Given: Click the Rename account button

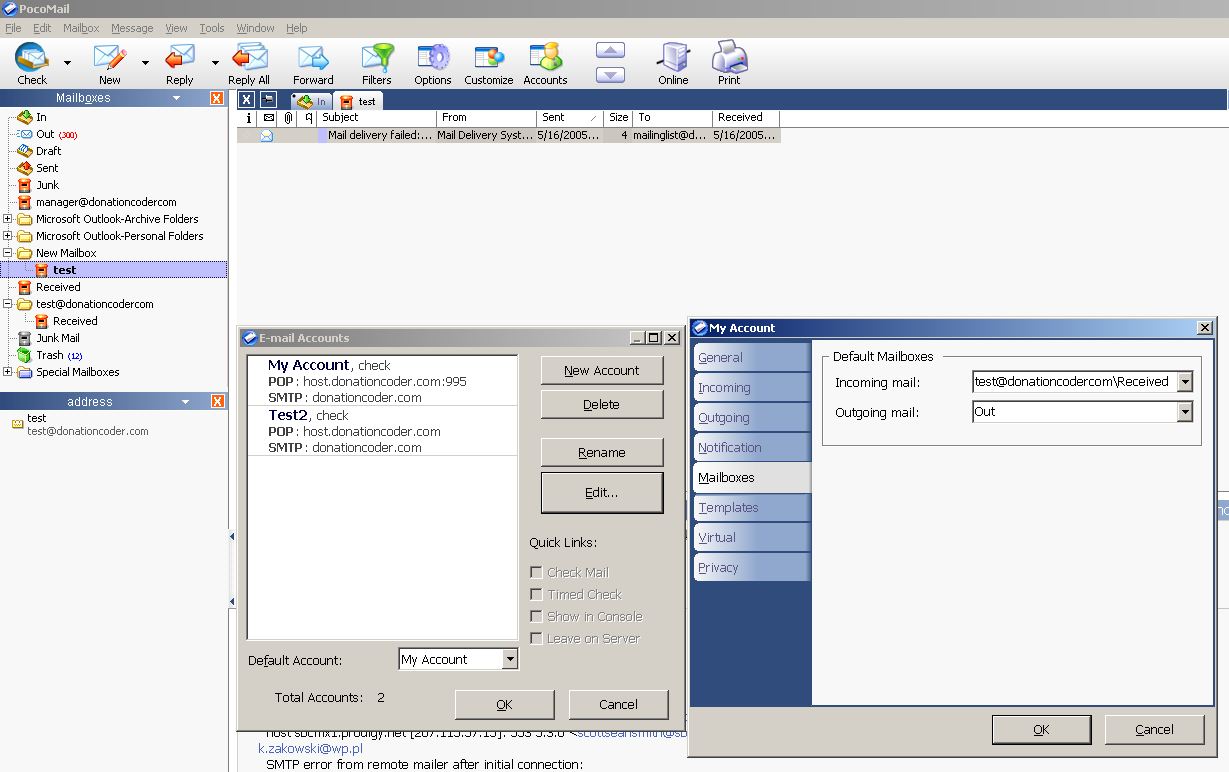Looking at the screenshot, I should 602,452.
